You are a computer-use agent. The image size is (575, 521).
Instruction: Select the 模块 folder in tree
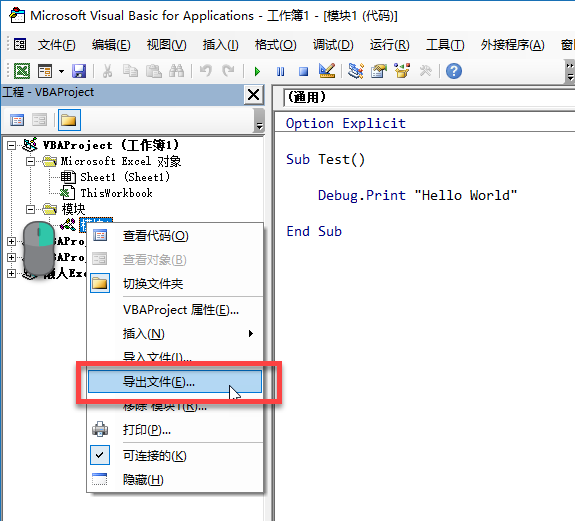pos(73,209)
